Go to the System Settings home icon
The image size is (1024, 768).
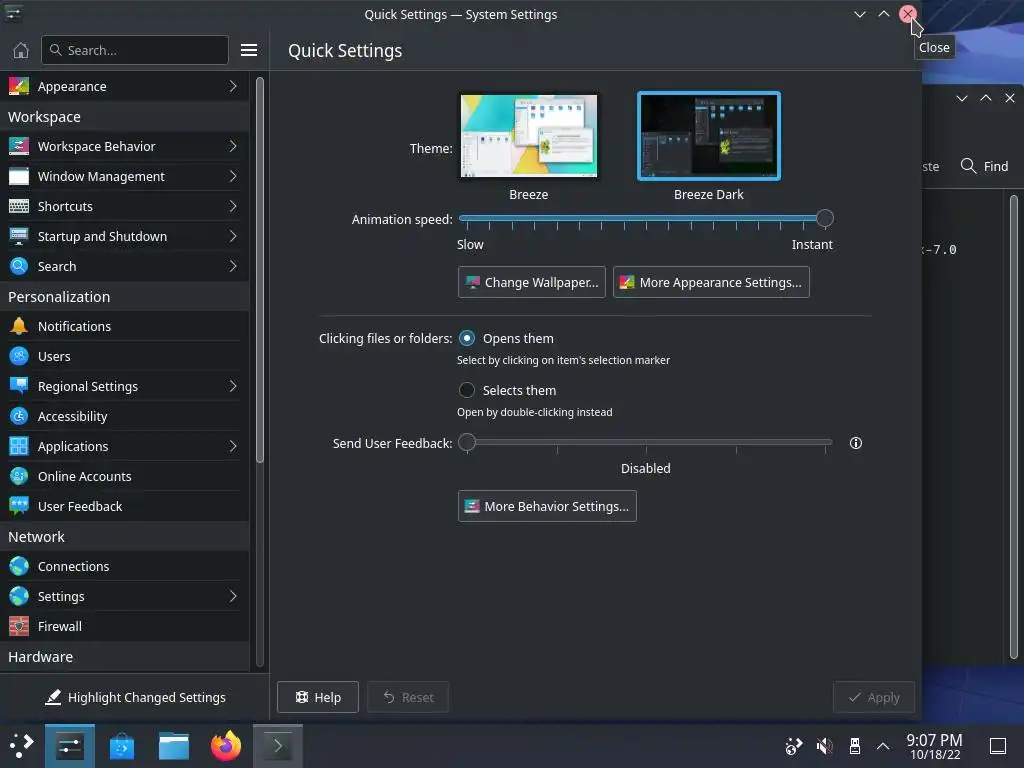tap(21, 50)
